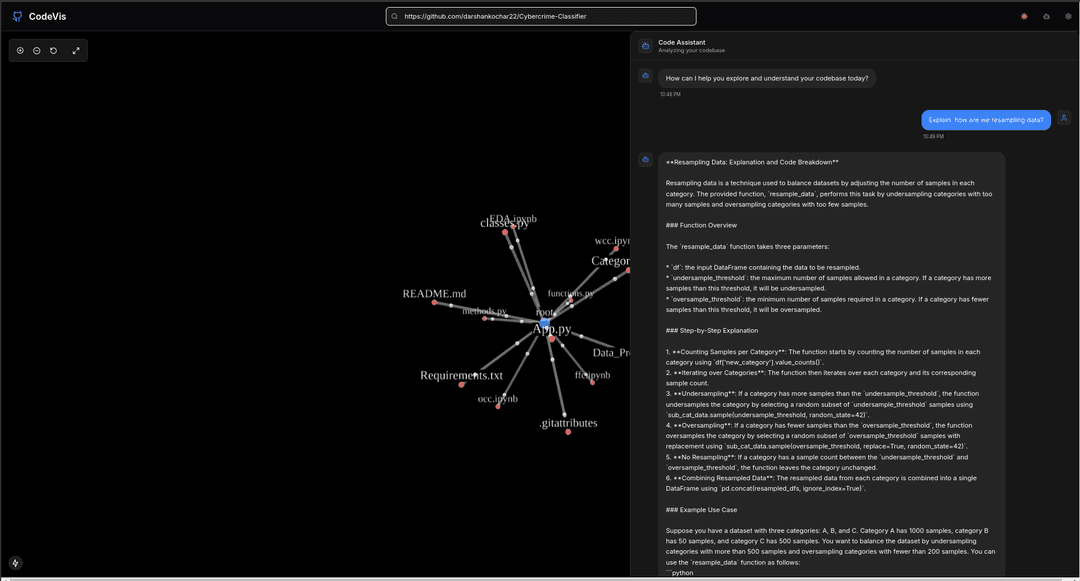1080x581 pixels.
Task: Click the '### Step-by-Step Explanation' heading
Action: (x=712, y=330)
